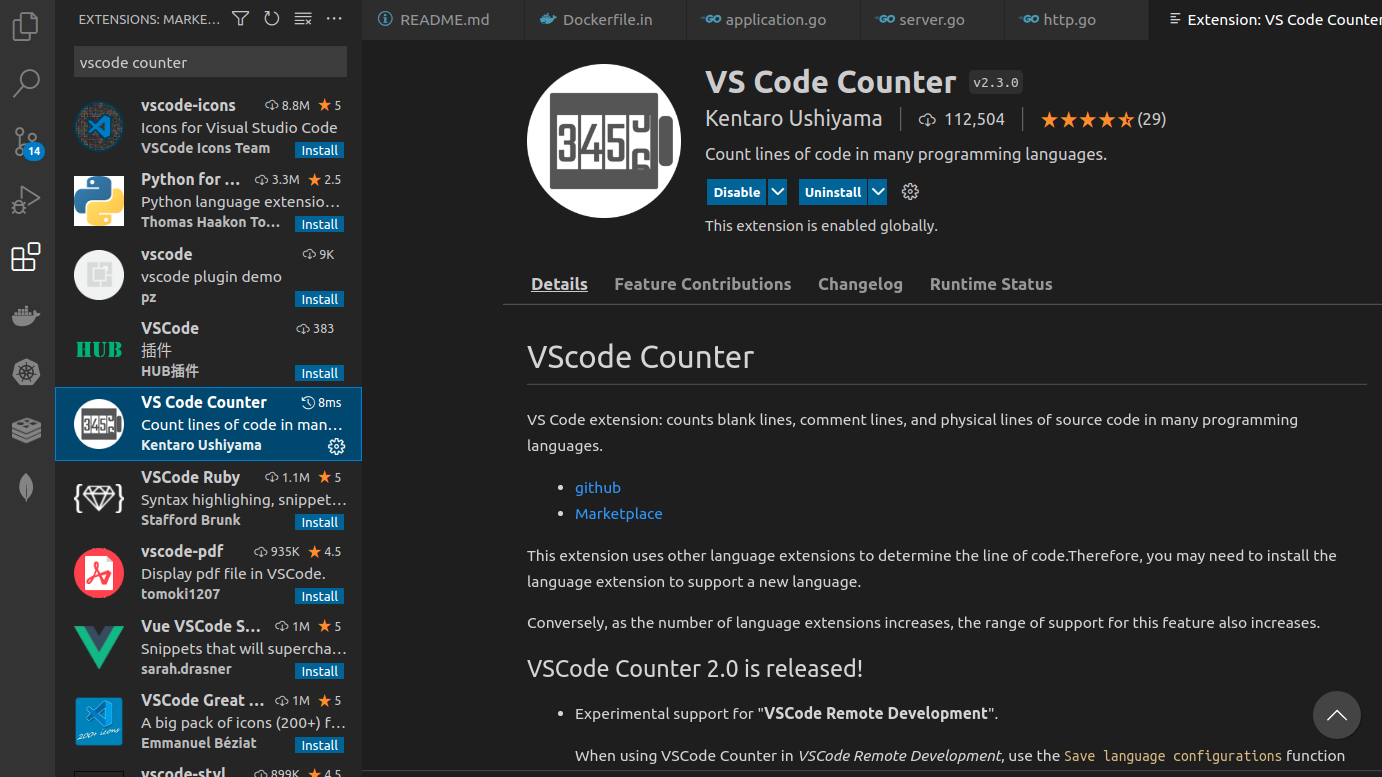The width and height of the screenshot is (1382, 777).
Task: Switch to the server.go editor tab
Action: click(x=931, y=18)
